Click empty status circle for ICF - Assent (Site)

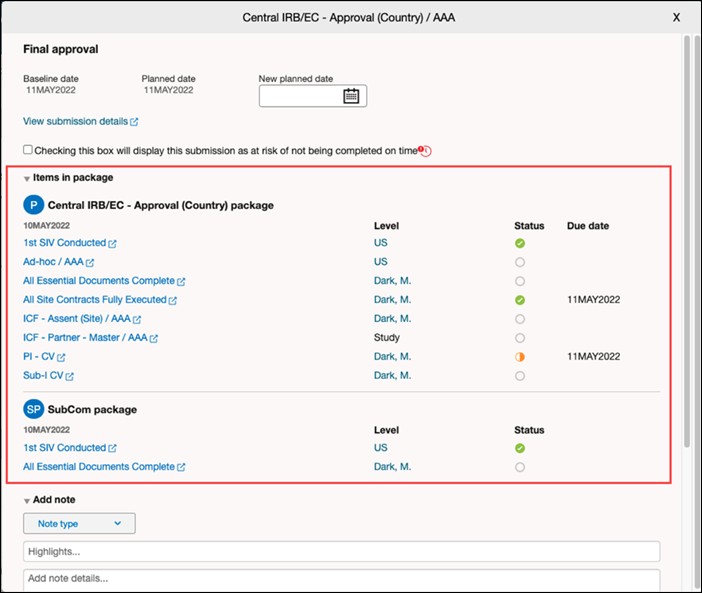click(x=520, y=319)
